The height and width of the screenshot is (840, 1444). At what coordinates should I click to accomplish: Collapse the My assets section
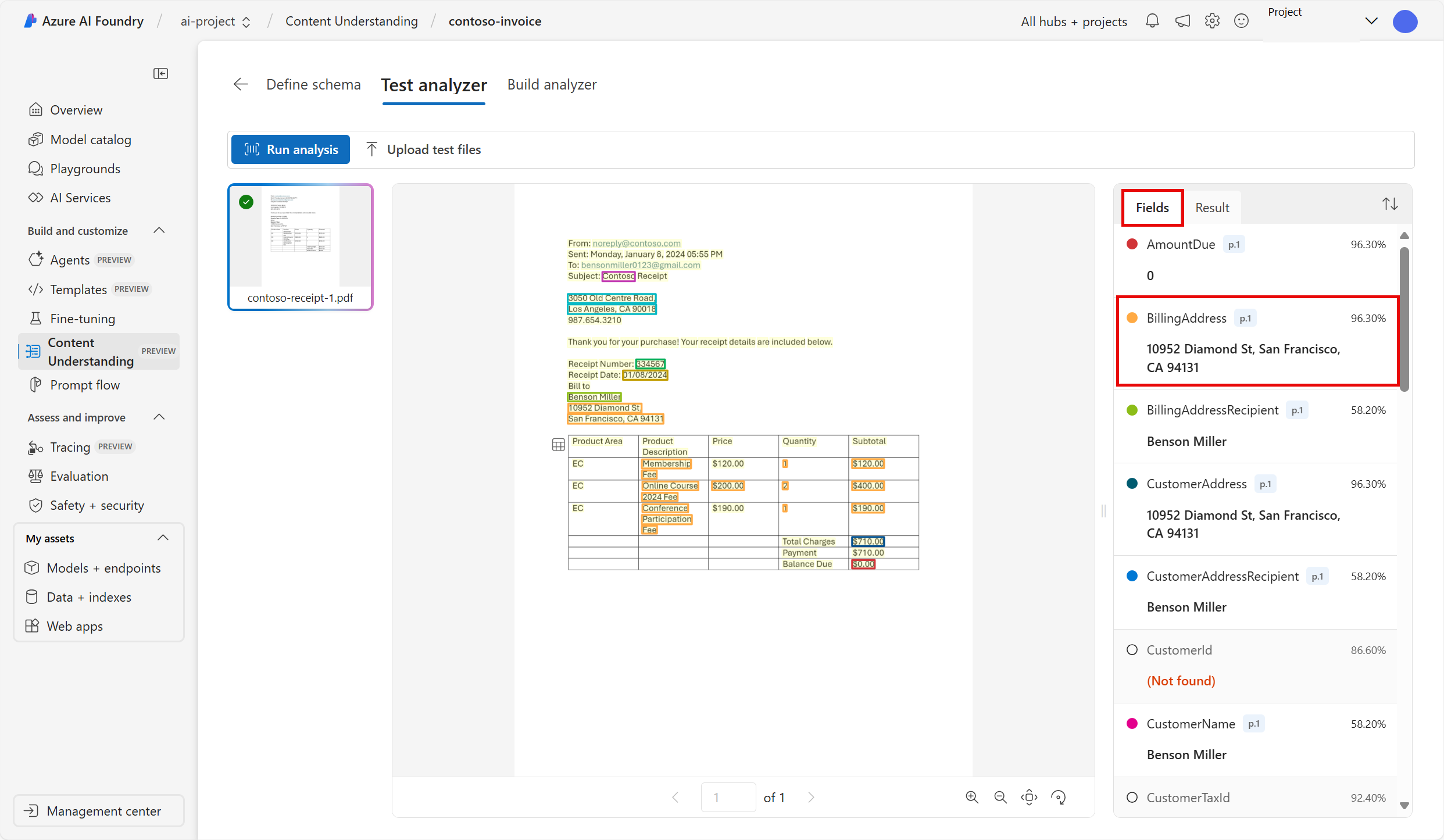pos(163,538)
